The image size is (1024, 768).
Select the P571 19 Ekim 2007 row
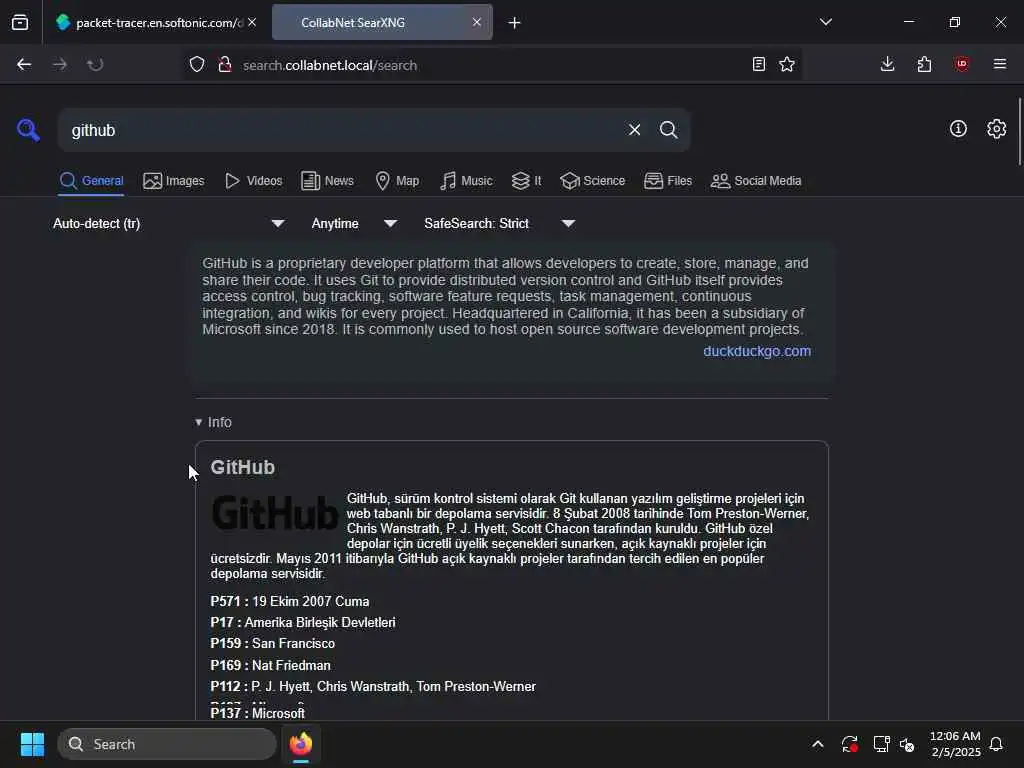tap(289, 601)
